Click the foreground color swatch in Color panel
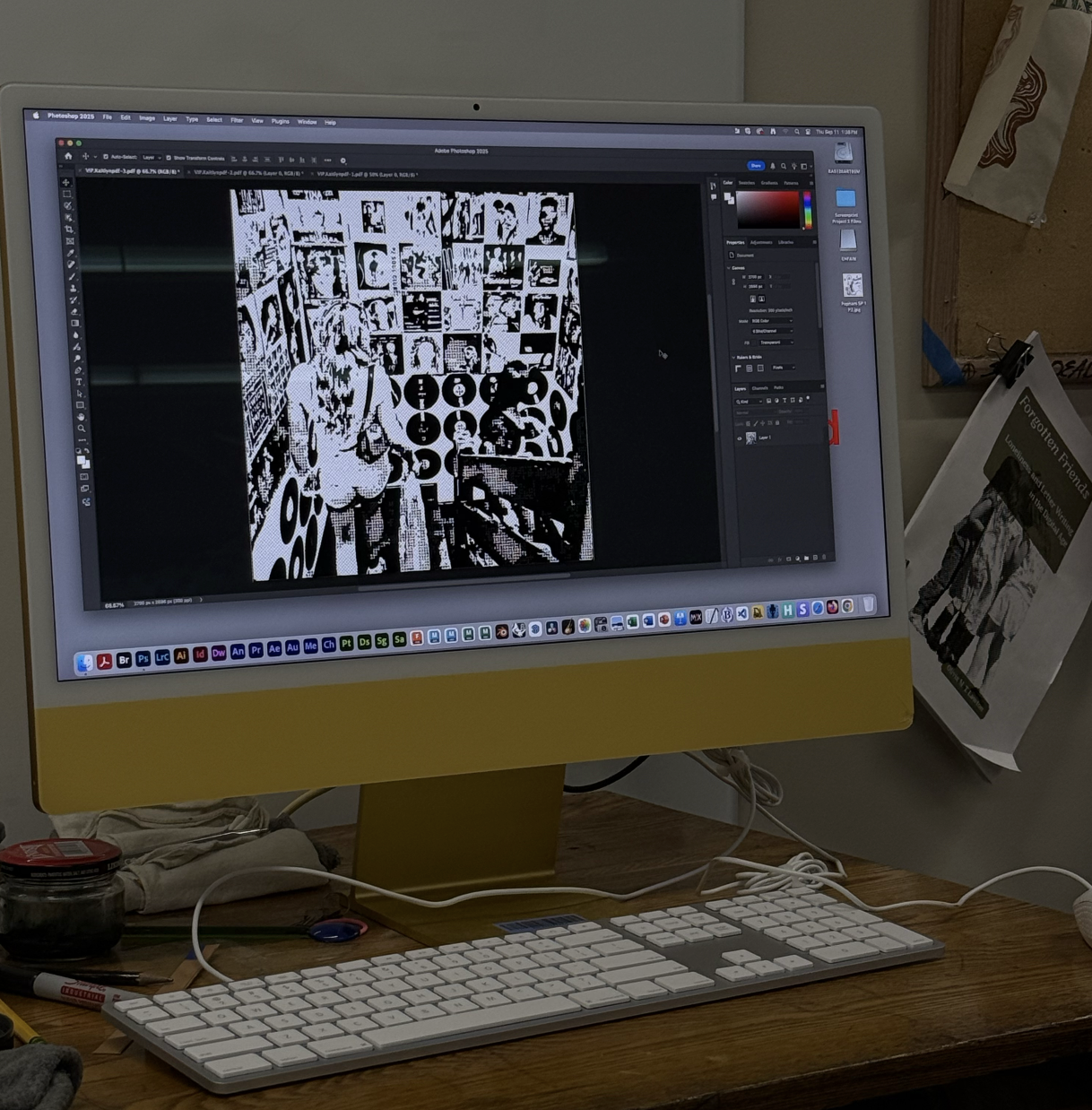 pos(727,196)
